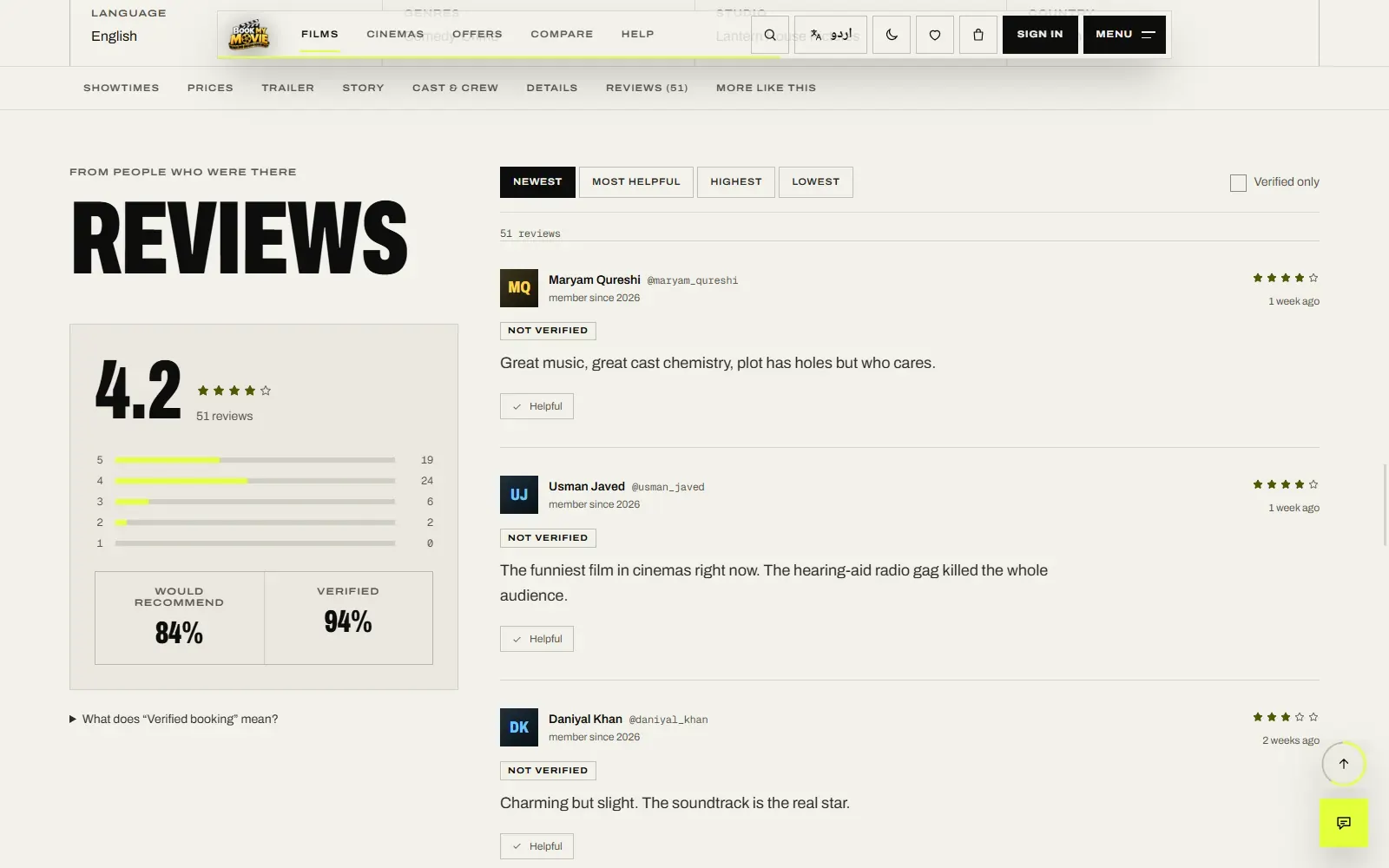Click Usman Javed's star rating
Image resolution: width=1389 pixels, height=868 pixels.
click(1286, 484)
